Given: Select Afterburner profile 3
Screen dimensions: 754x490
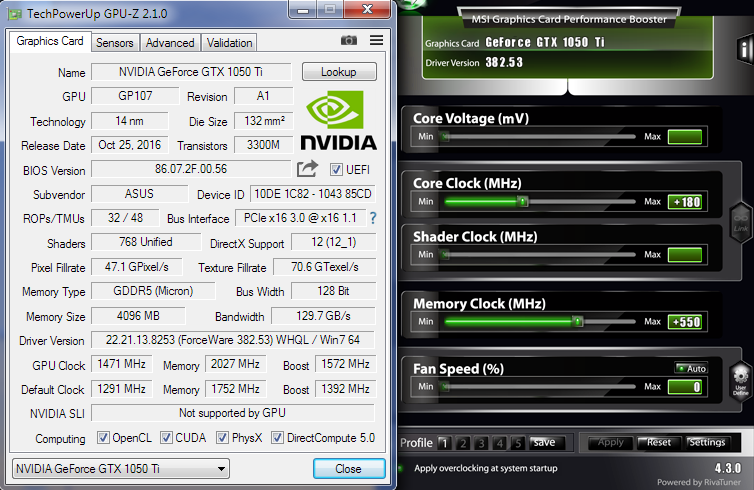Looking at the screenshot, I should [481, 443].
